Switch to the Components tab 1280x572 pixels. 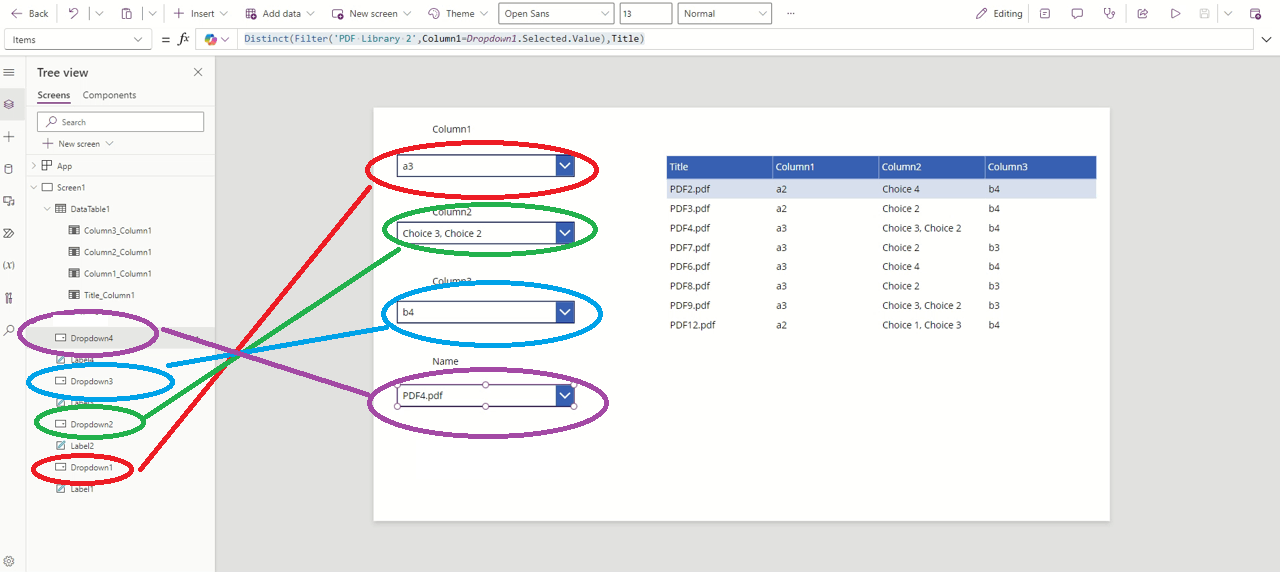(x=109, y=95)
